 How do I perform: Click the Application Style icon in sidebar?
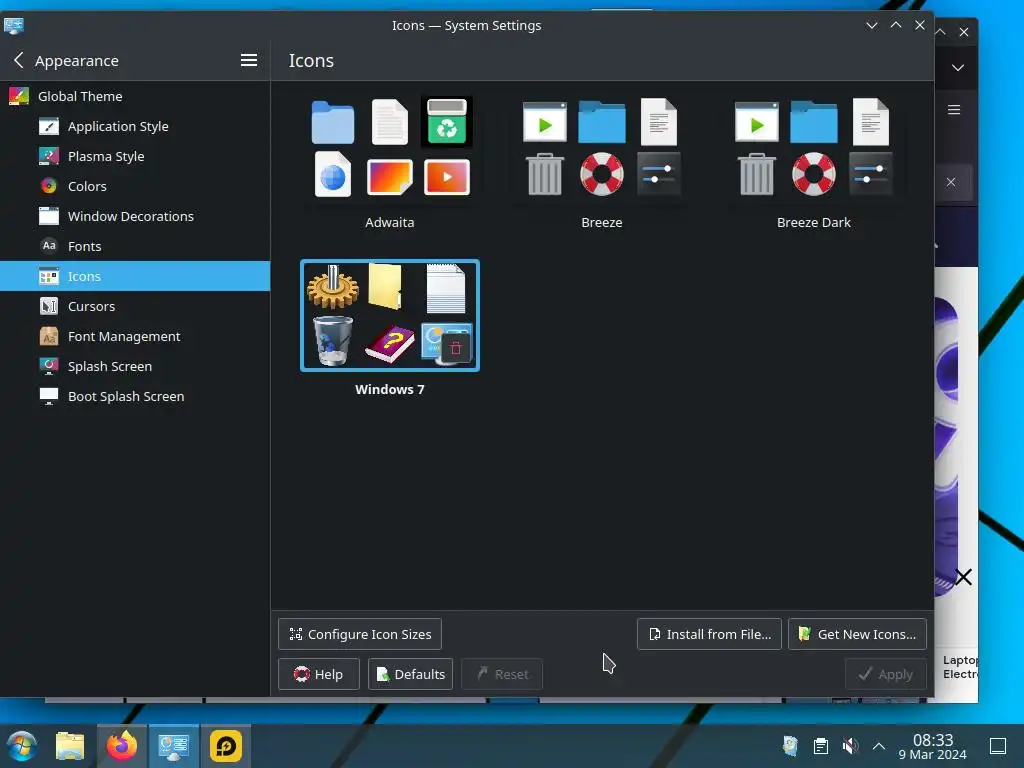tap(49, 126)
